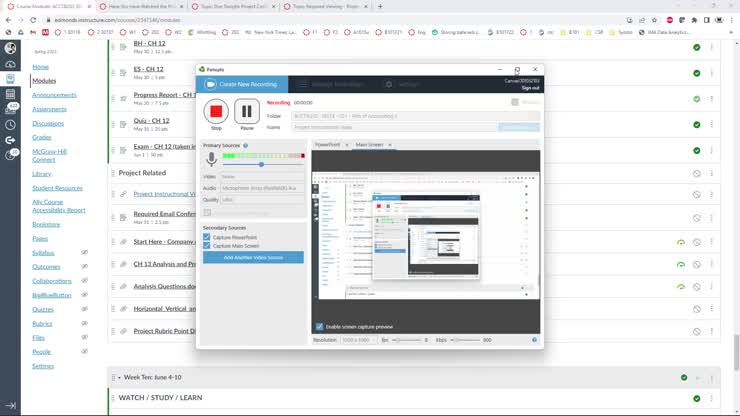Uncheck Capture PowerPoint checkbox
740x416 pixels.
pos(206,237)
